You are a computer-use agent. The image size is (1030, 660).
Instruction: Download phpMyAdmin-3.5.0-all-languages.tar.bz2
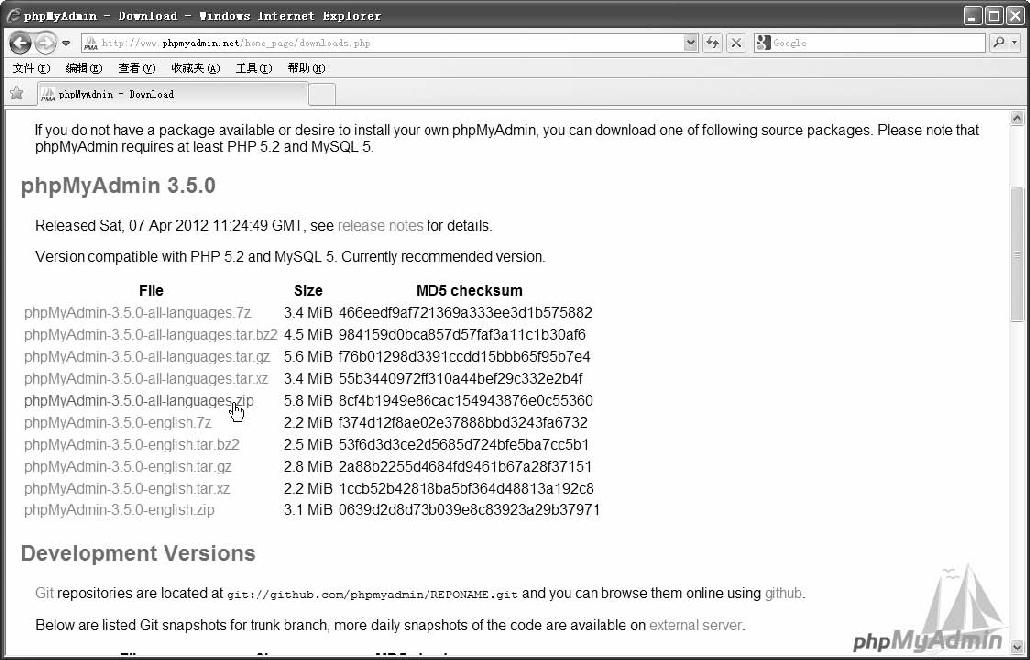click(150, 335)
